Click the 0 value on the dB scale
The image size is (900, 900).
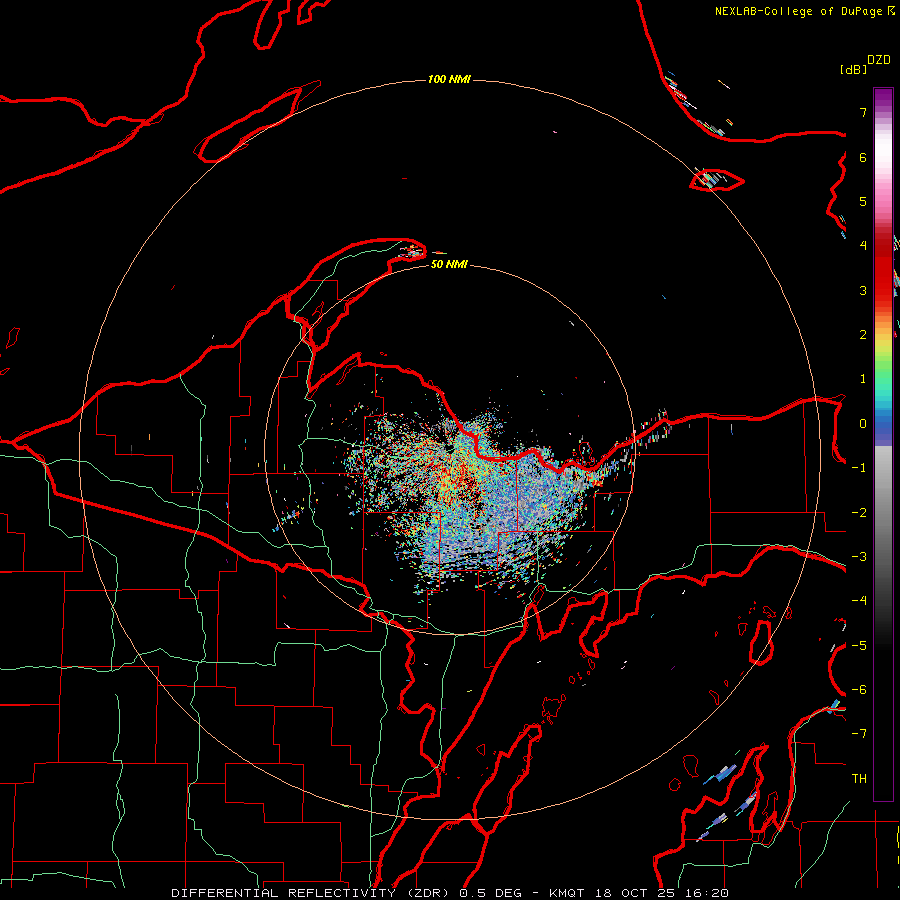[863, 424]
